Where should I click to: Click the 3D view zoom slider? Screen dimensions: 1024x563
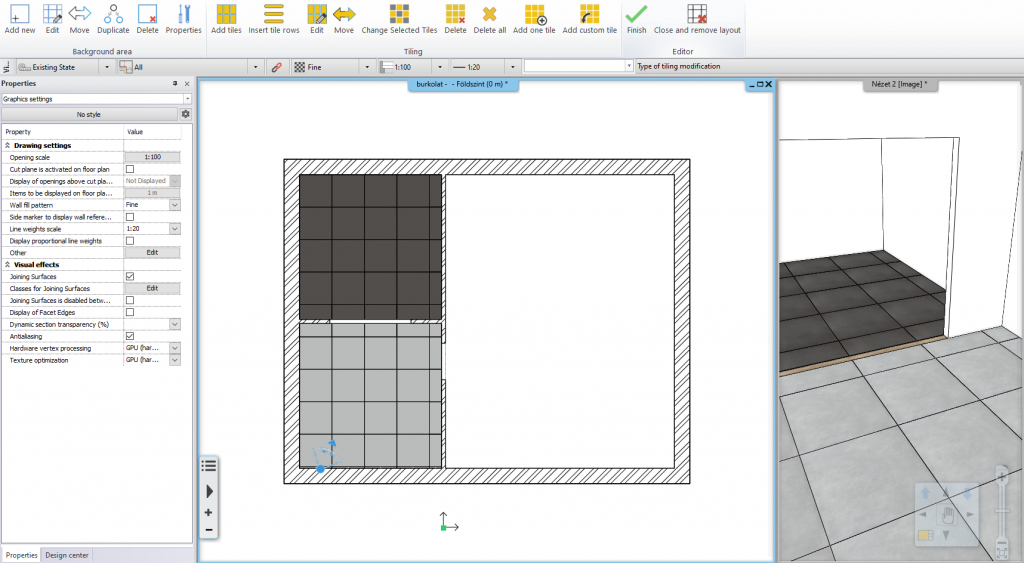tap(1001, 510)
